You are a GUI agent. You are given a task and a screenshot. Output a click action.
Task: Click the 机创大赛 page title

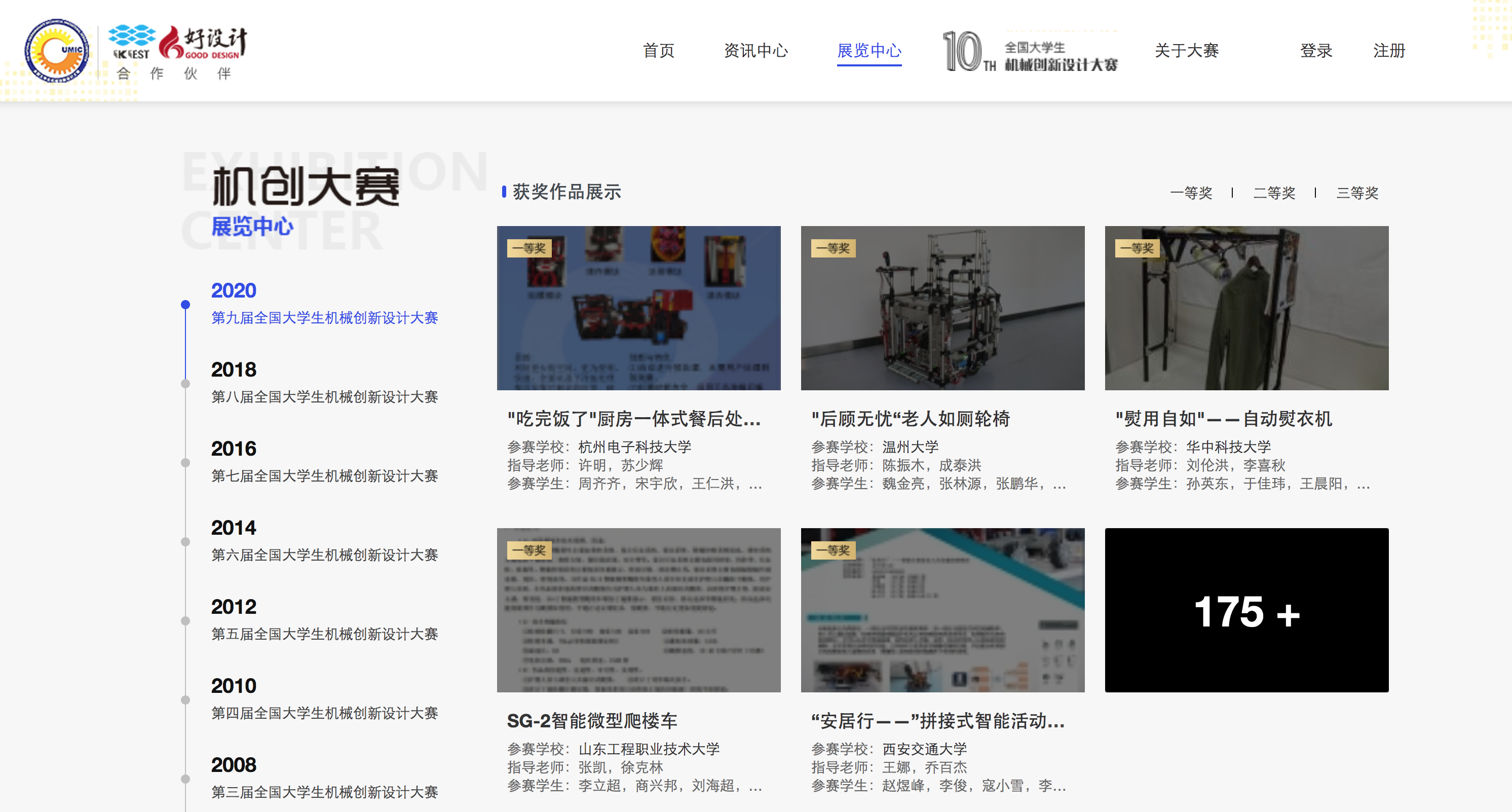point(306,186)
